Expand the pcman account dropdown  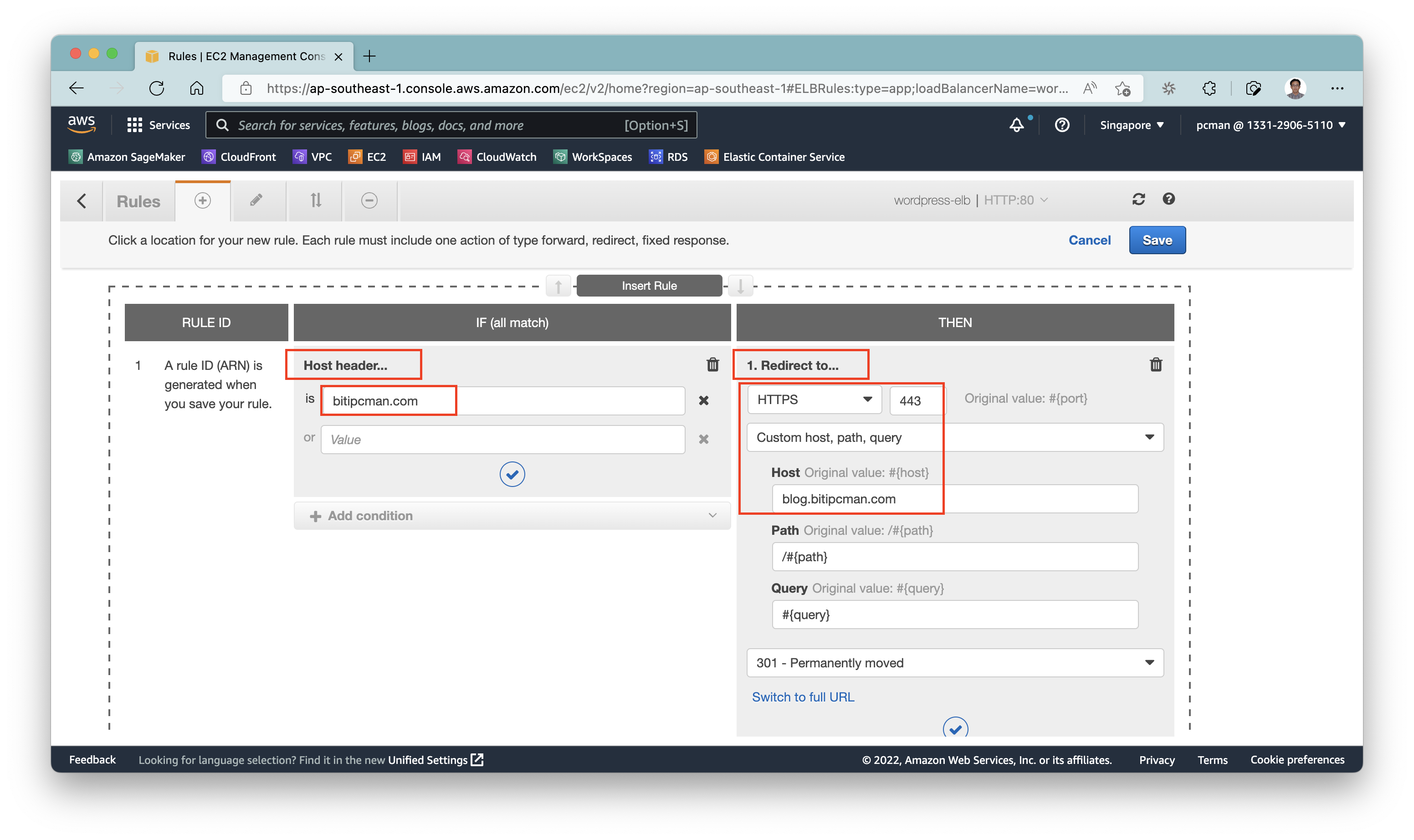click(x=1270, y=125)
